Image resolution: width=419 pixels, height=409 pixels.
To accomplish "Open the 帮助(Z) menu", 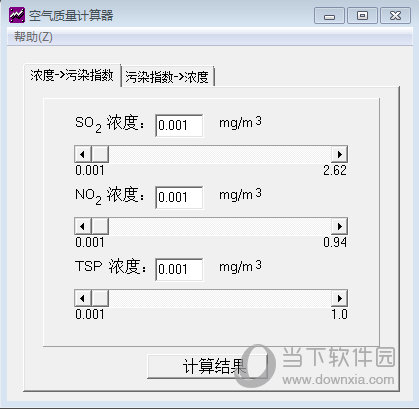I will pyautogui.click(x=33, y=37).
